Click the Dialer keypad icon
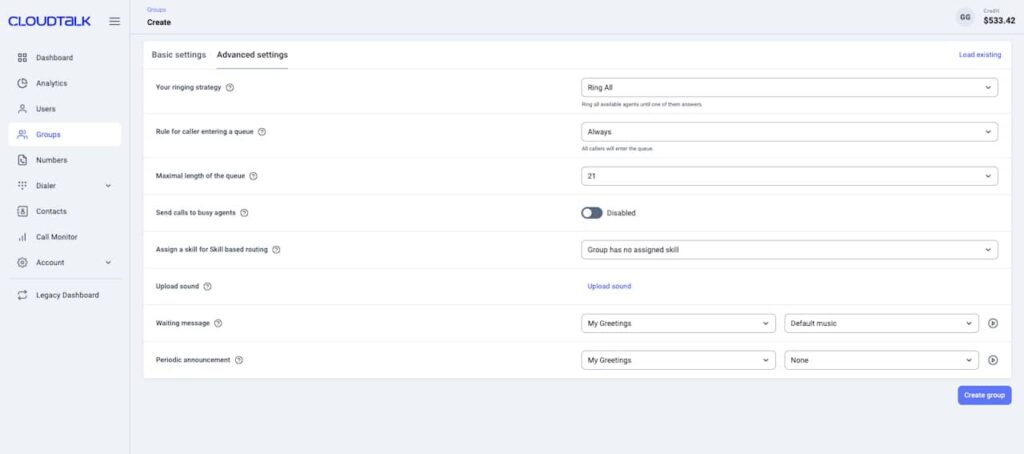 pyautogui.click(x=22, y=186)
